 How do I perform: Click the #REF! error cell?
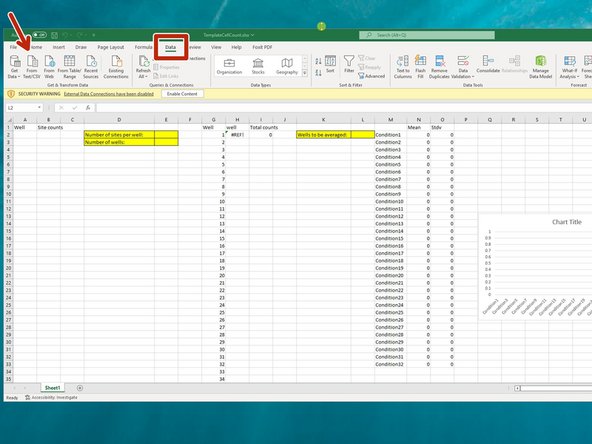[237, 135]
